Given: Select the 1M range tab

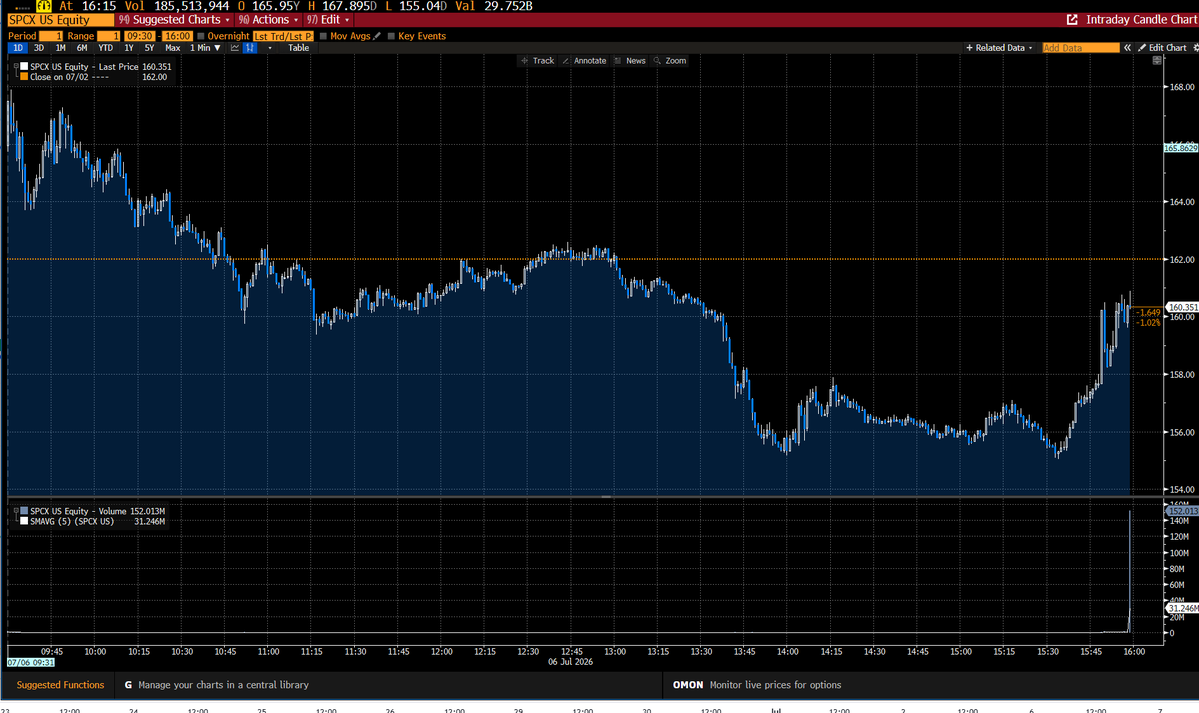Looking at the screenshot, I should (60, 47).
